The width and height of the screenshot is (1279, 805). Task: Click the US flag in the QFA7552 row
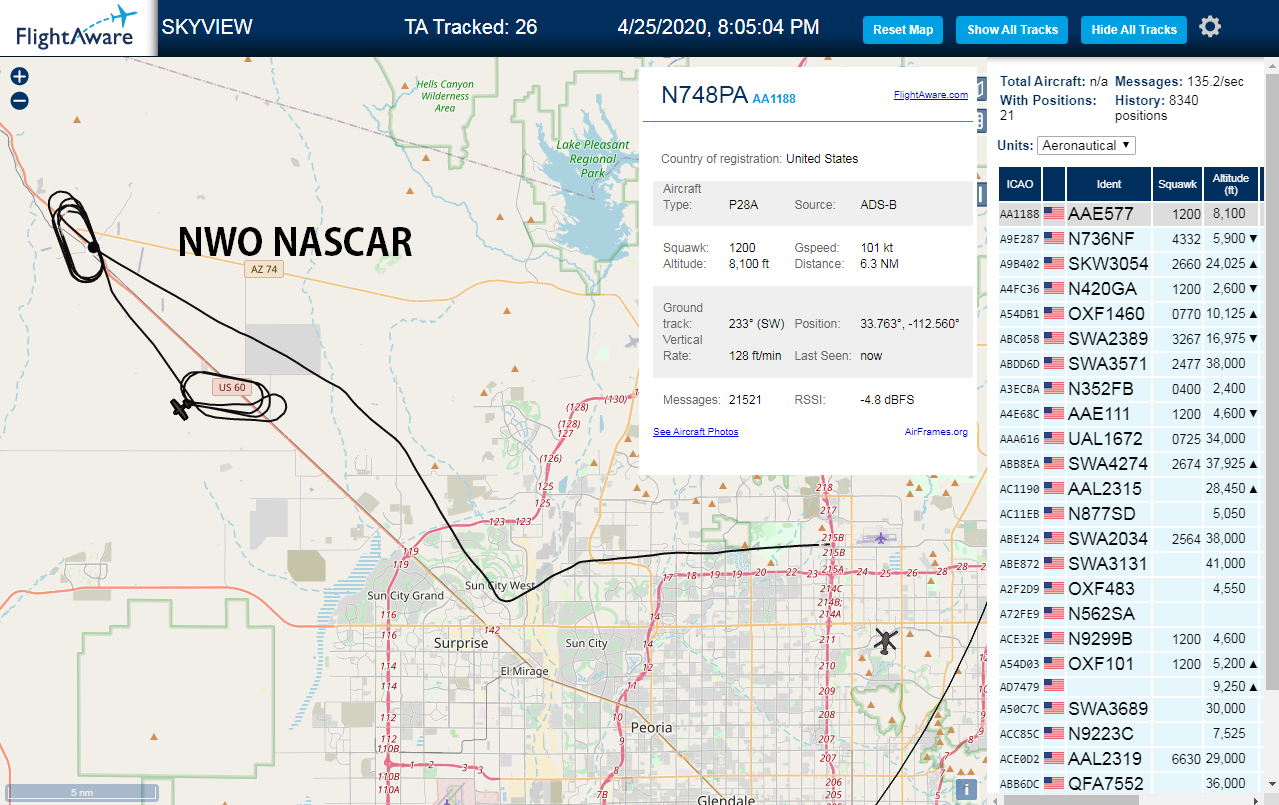1054,783
